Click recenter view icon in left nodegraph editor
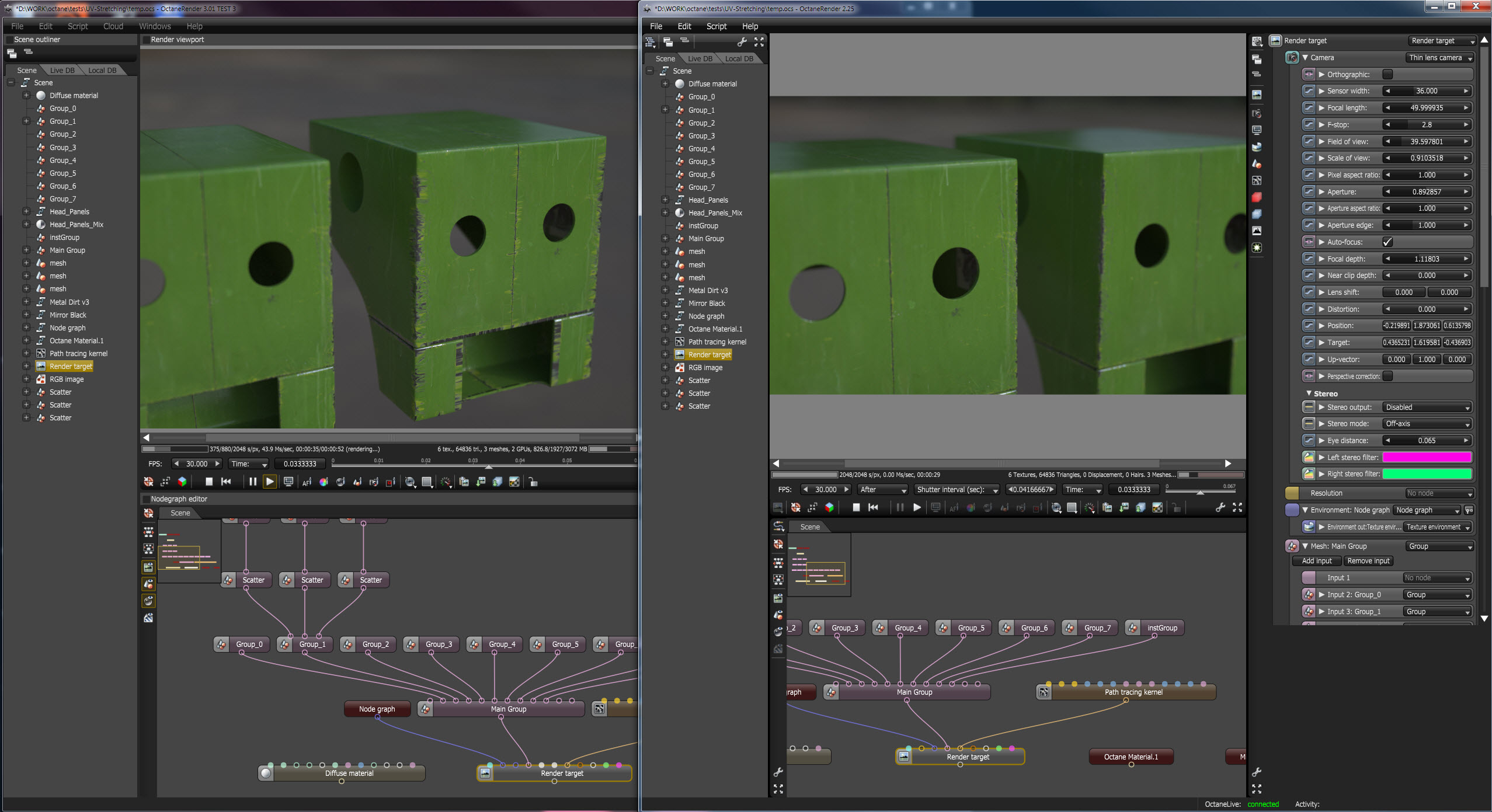This screenshot has height=812, width=1492. pyautogui.click(x=148, y=513)
